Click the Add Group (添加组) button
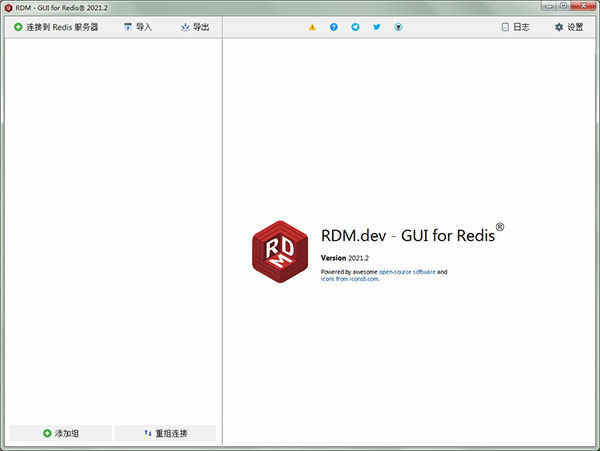This screenshot has width=600, height=451. coord(61,433)
